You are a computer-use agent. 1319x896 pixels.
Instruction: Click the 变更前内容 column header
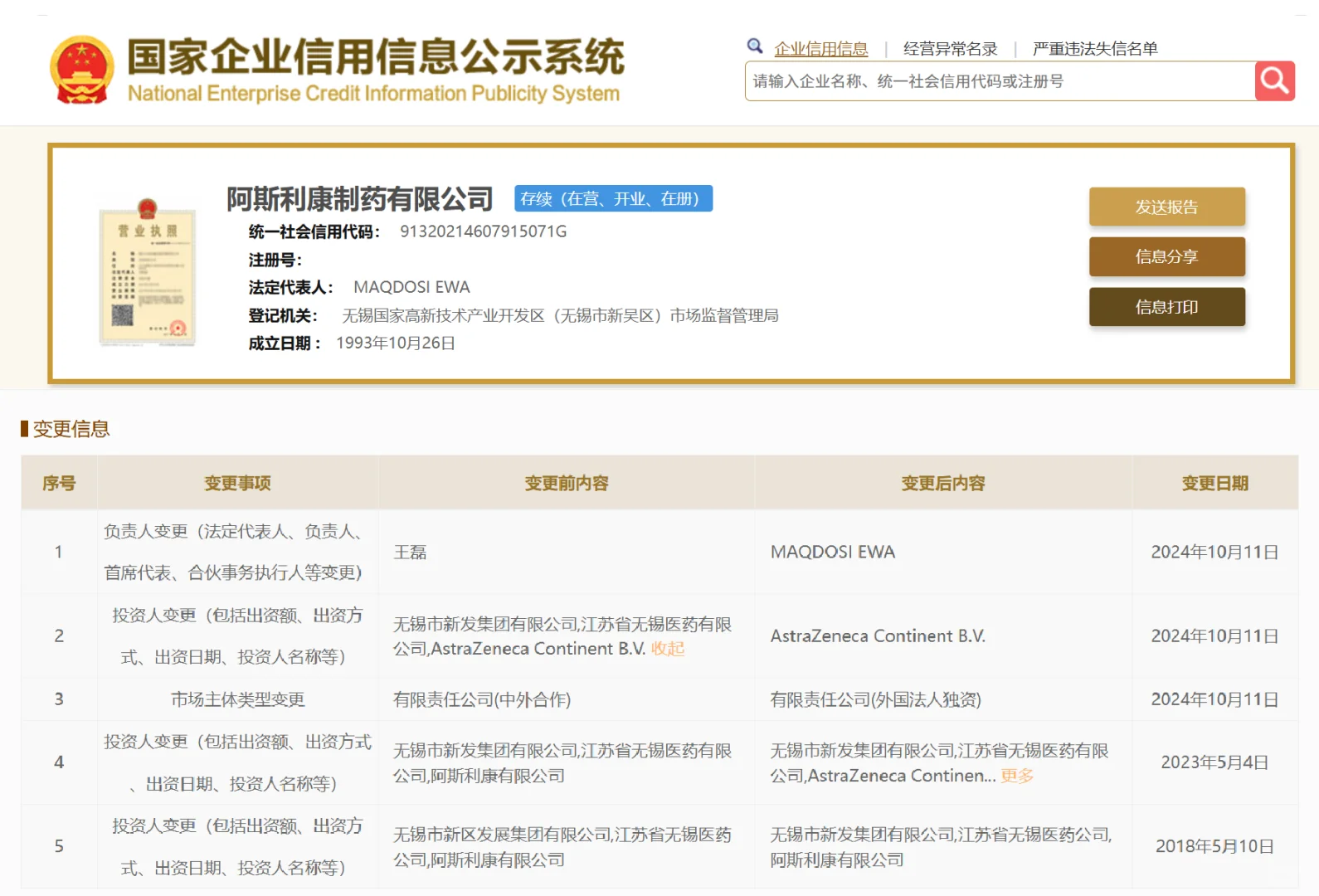[567, 483]
